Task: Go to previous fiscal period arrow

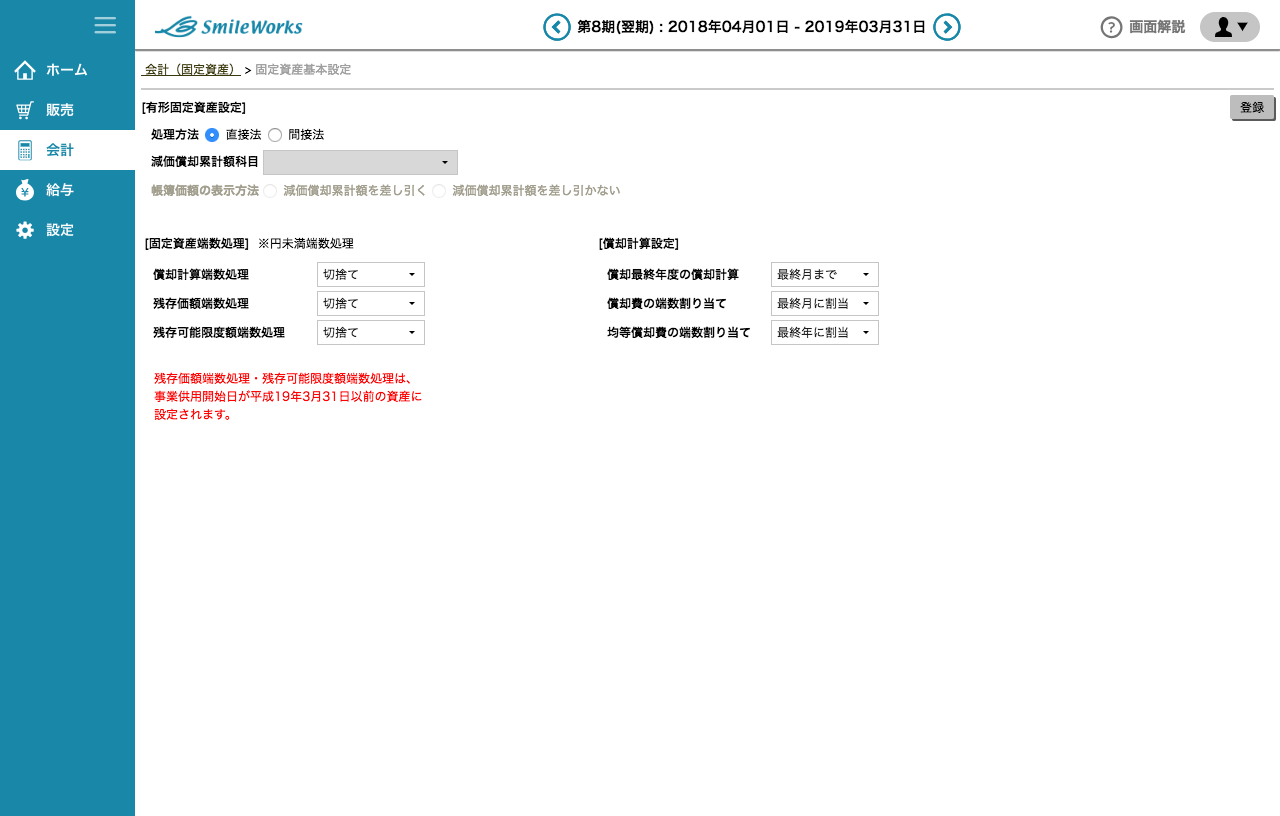Action: coord(557,27)
